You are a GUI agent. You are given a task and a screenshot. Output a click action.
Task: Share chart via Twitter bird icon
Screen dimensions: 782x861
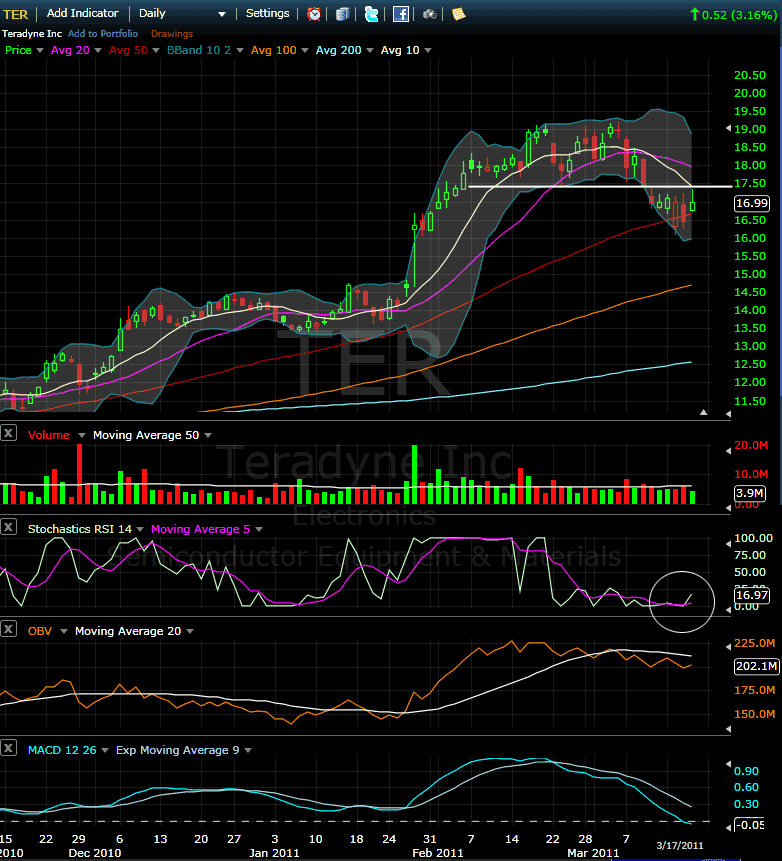tap(372, 14)
